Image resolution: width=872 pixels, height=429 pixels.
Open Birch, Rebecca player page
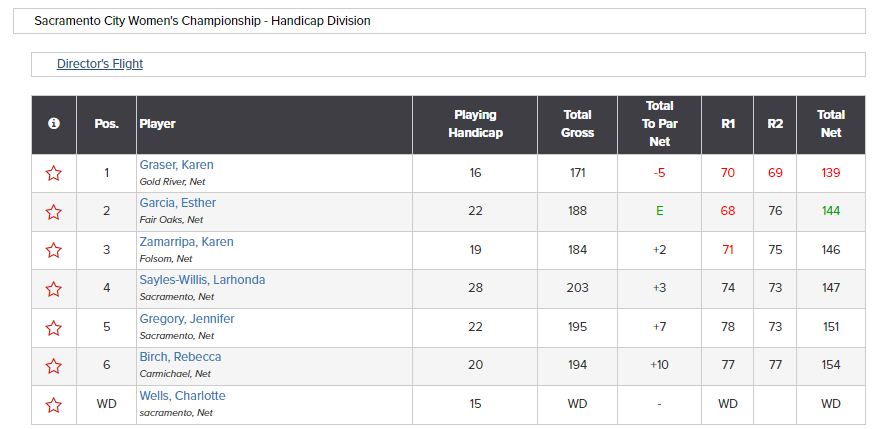click(x=180, y=357)
